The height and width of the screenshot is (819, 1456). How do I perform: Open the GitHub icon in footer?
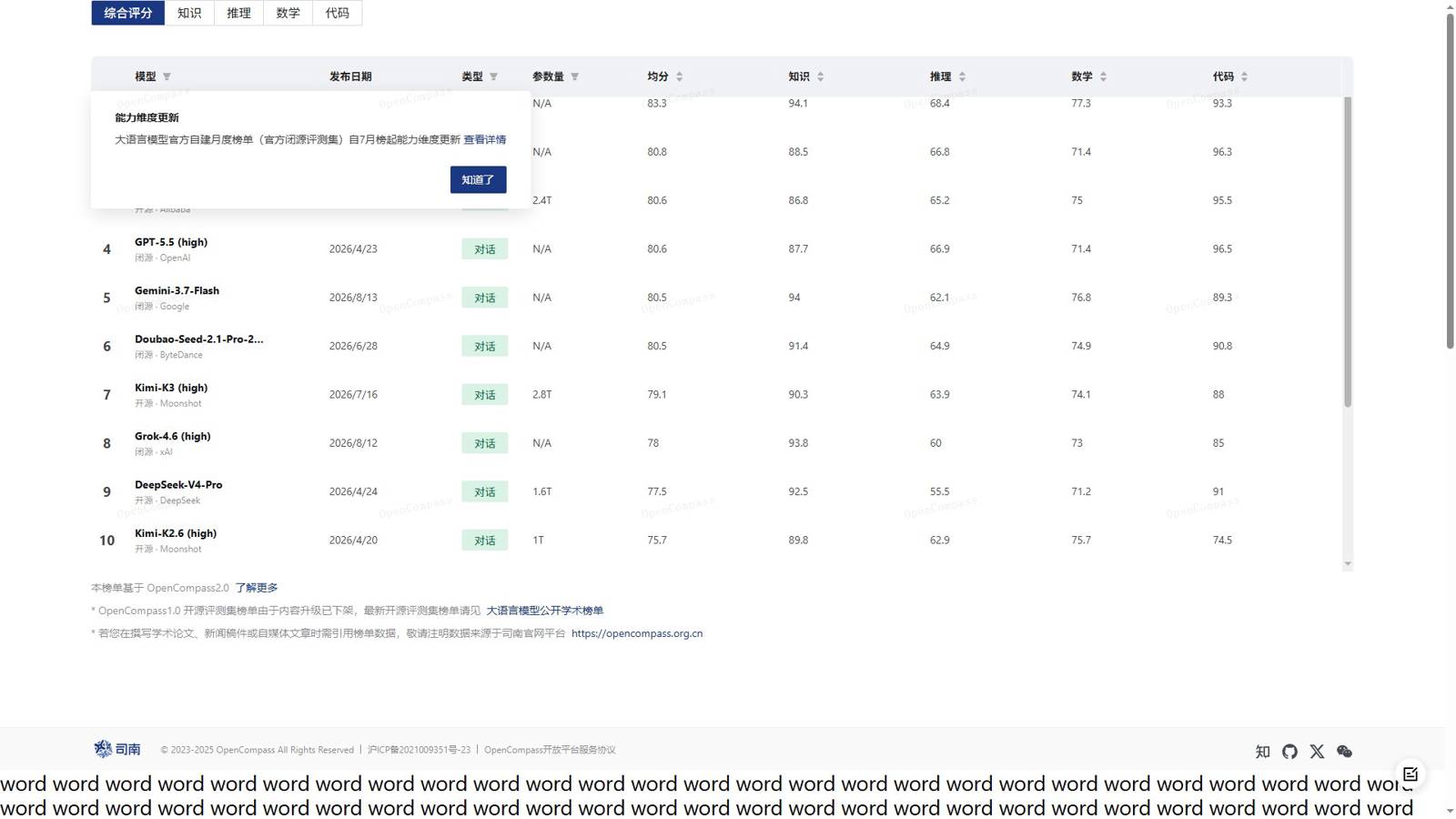tap(1289, 752)
